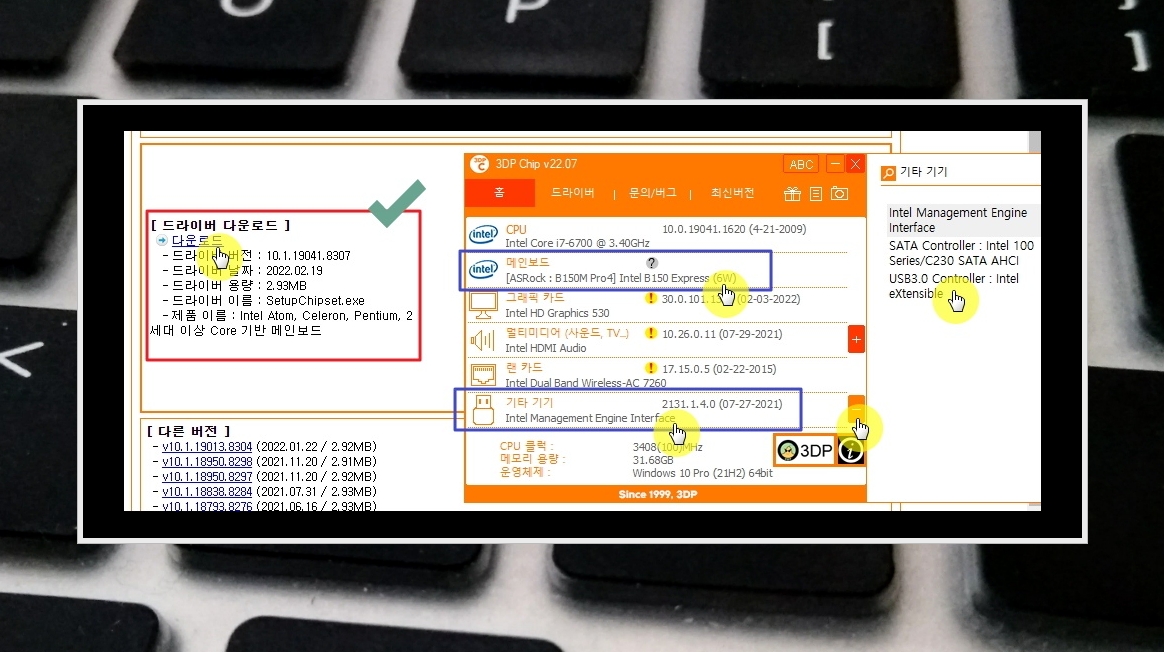The width and height of the screenshot is (1164, 652).
Task: Open the 드라이버 tab
Action: point(572,193)
